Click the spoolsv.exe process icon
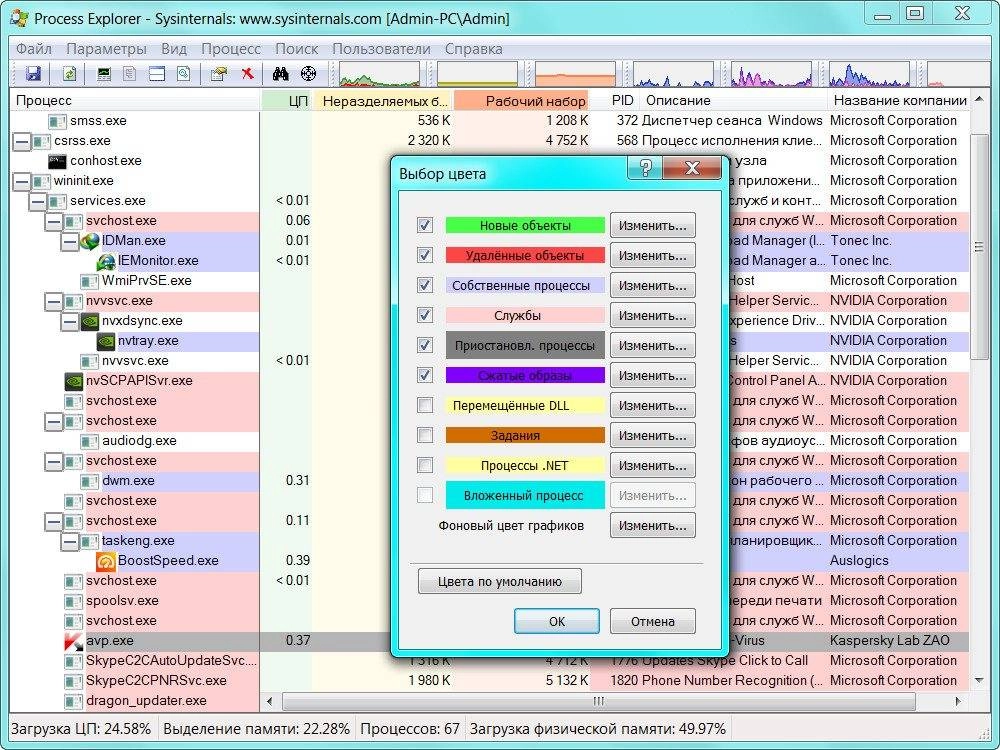1000x750 pixels. tap(74, 601)
